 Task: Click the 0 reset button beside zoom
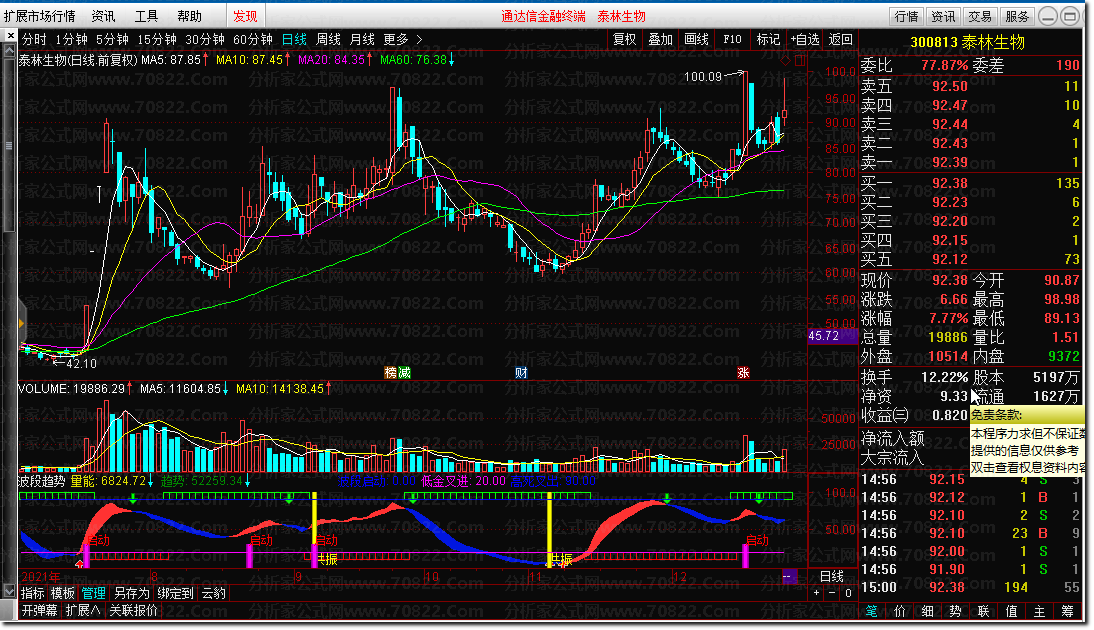pos(848,593)
